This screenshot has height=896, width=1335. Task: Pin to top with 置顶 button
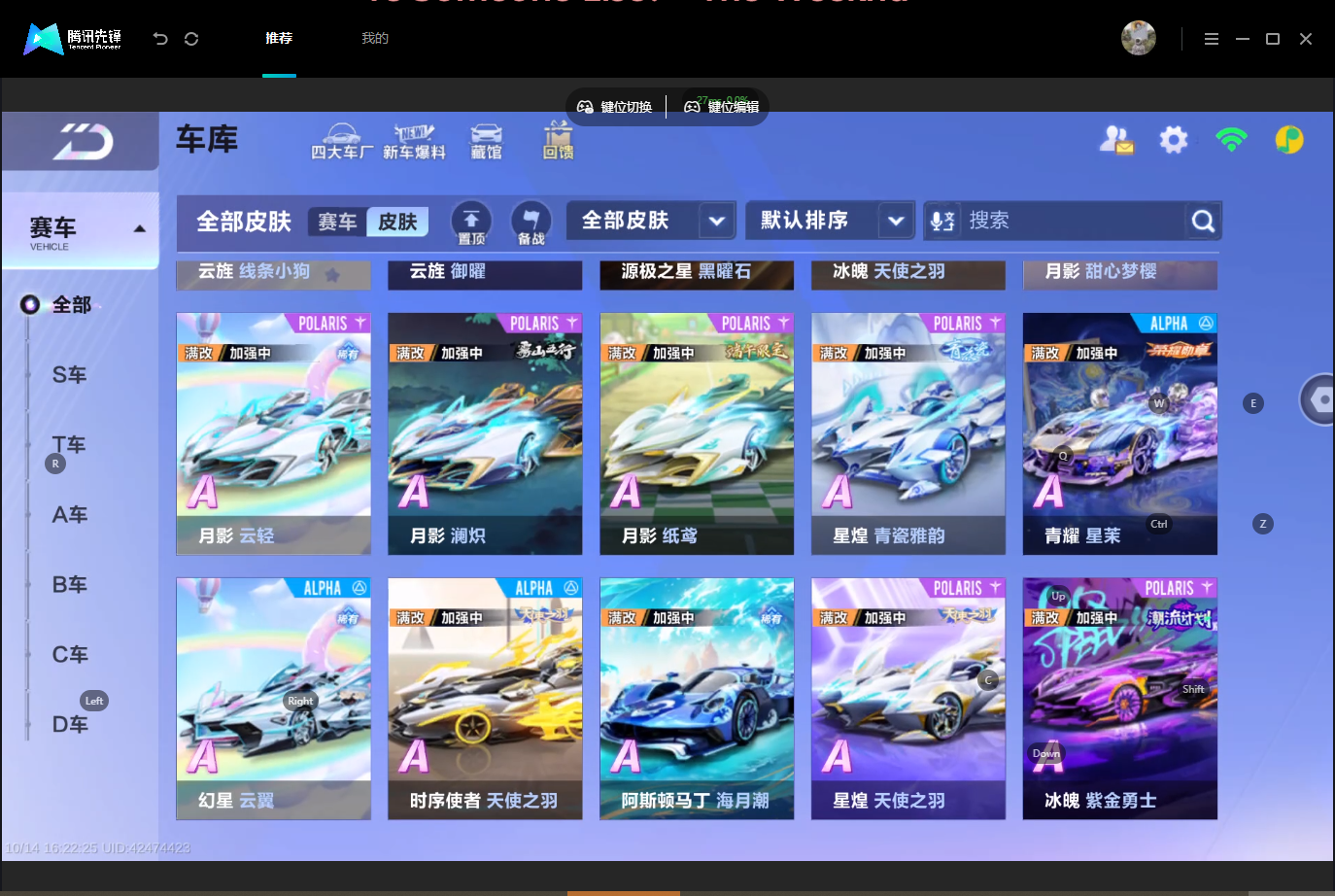coord(471,223)
